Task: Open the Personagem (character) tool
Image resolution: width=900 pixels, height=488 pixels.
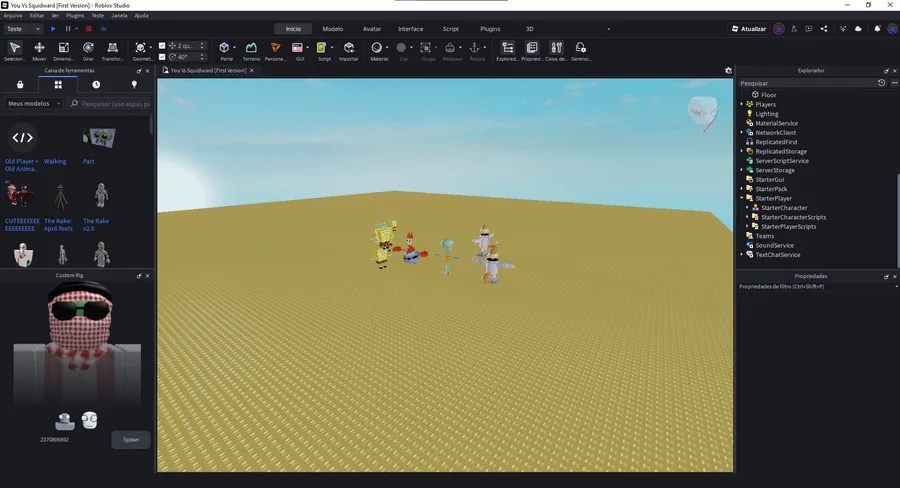Action: tap(275, 51)
